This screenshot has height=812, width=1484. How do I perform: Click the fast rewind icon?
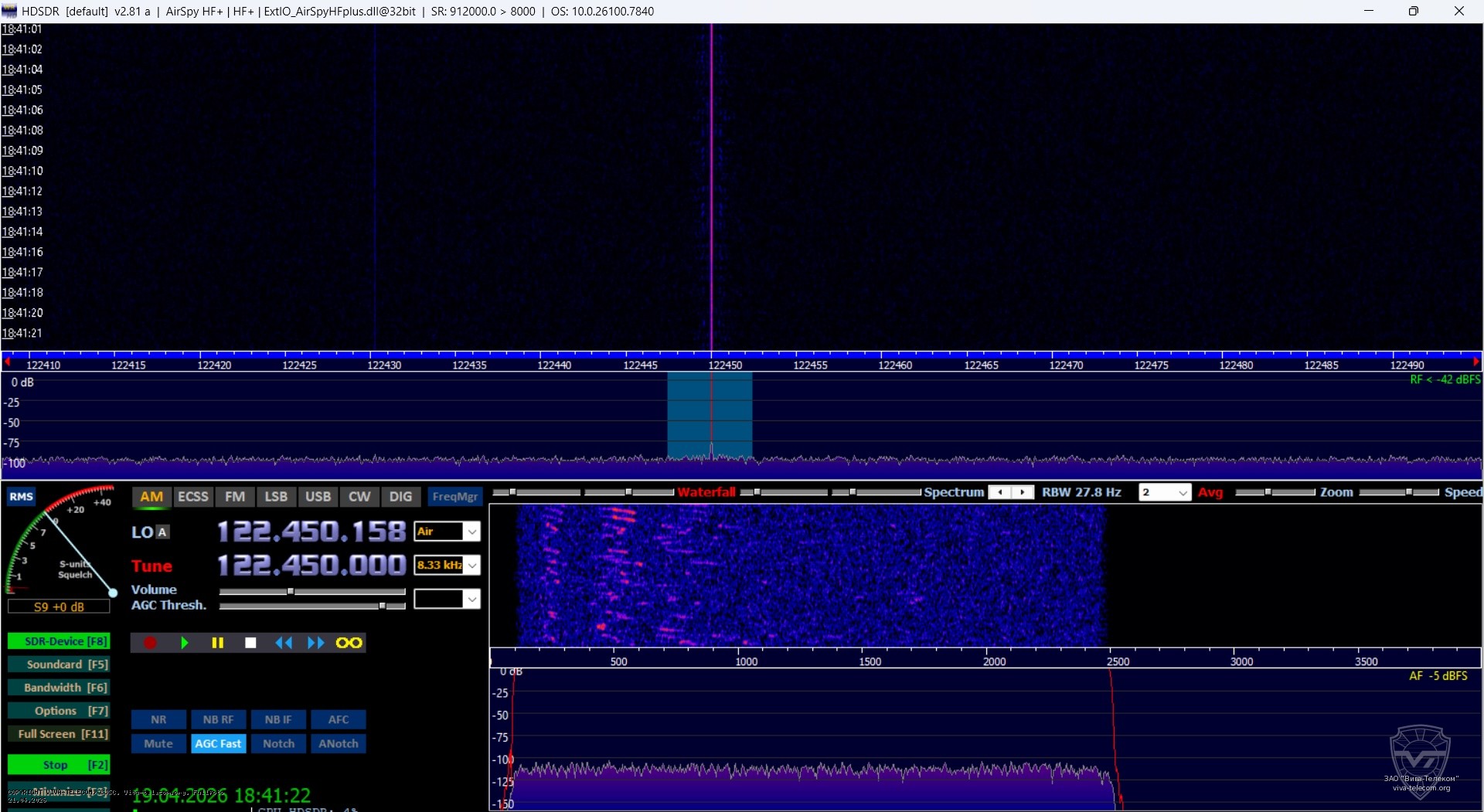pos(283,642)
